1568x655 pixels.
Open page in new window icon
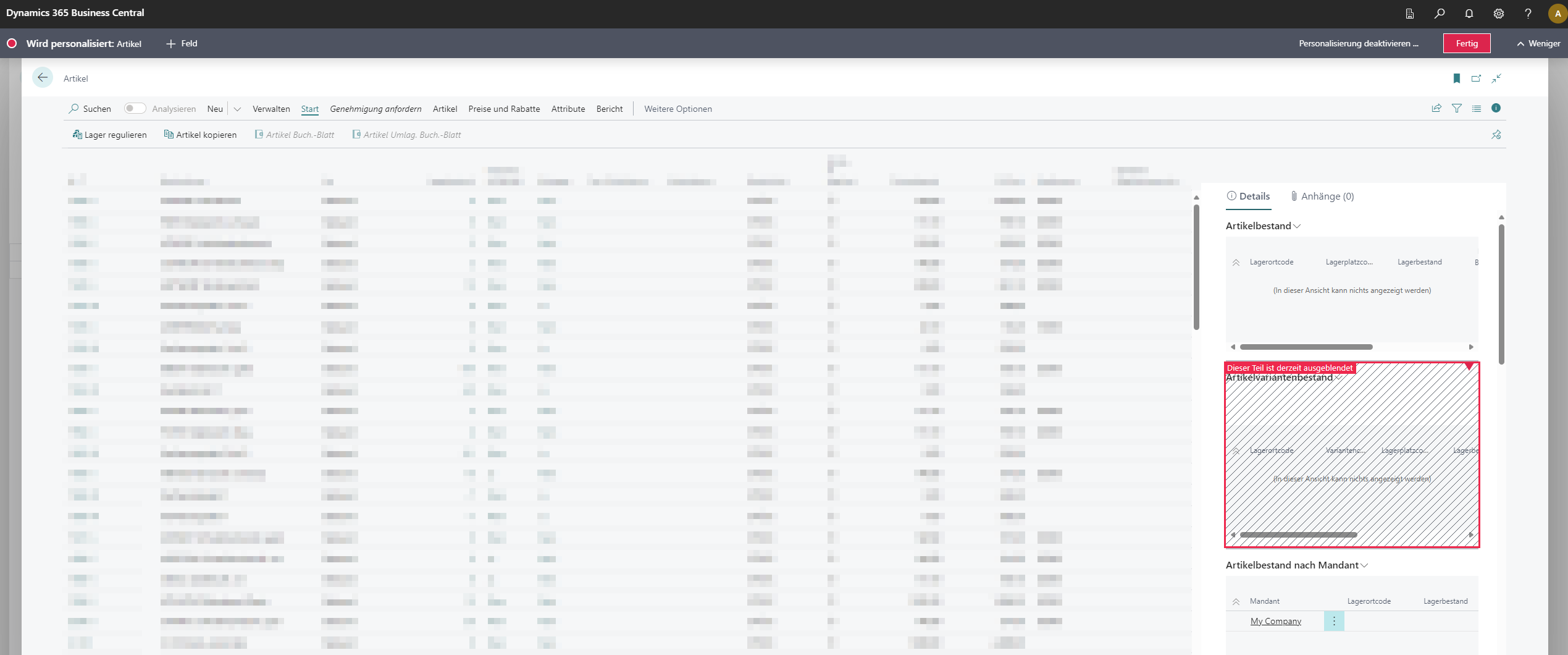coord(1476,78)
